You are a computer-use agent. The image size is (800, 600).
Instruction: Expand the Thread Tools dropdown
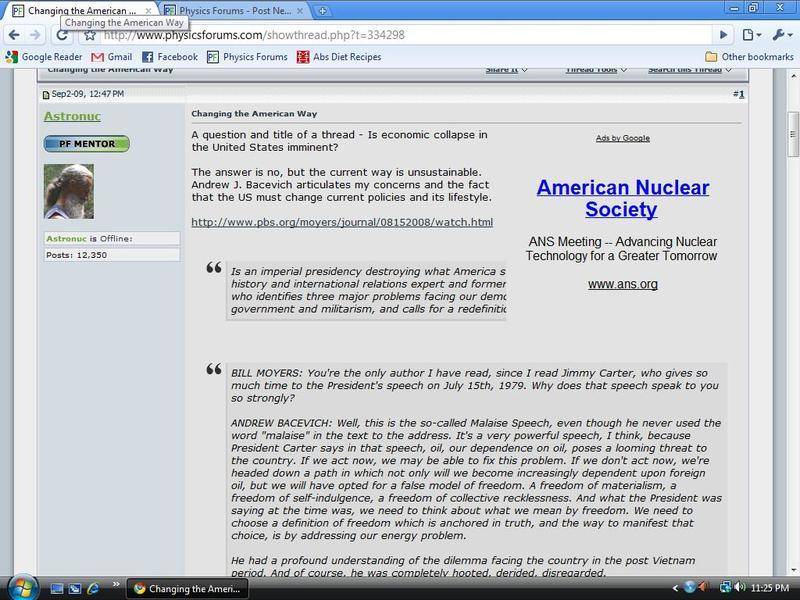pos(596,70)
